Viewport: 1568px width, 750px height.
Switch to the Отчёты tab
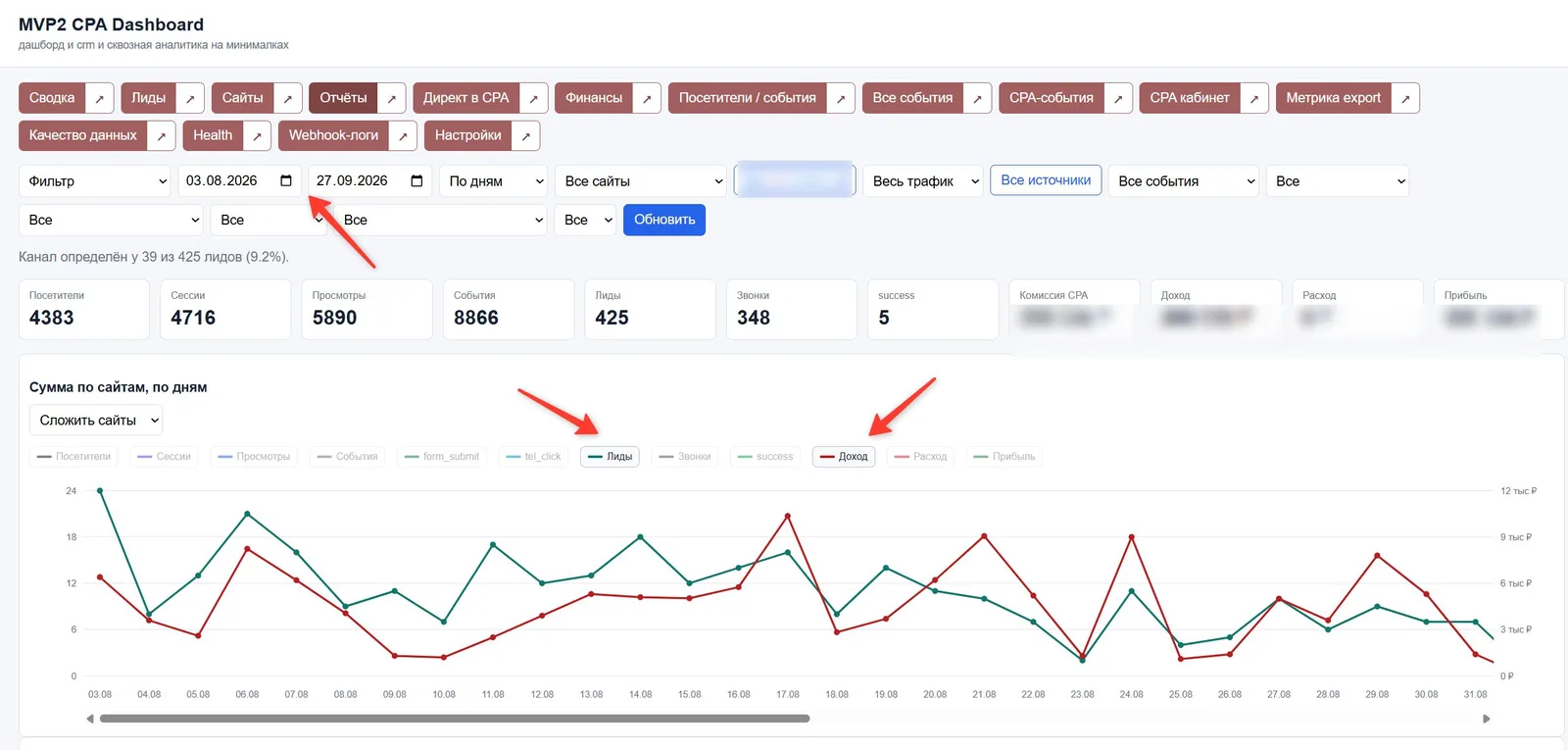[343, 98]
